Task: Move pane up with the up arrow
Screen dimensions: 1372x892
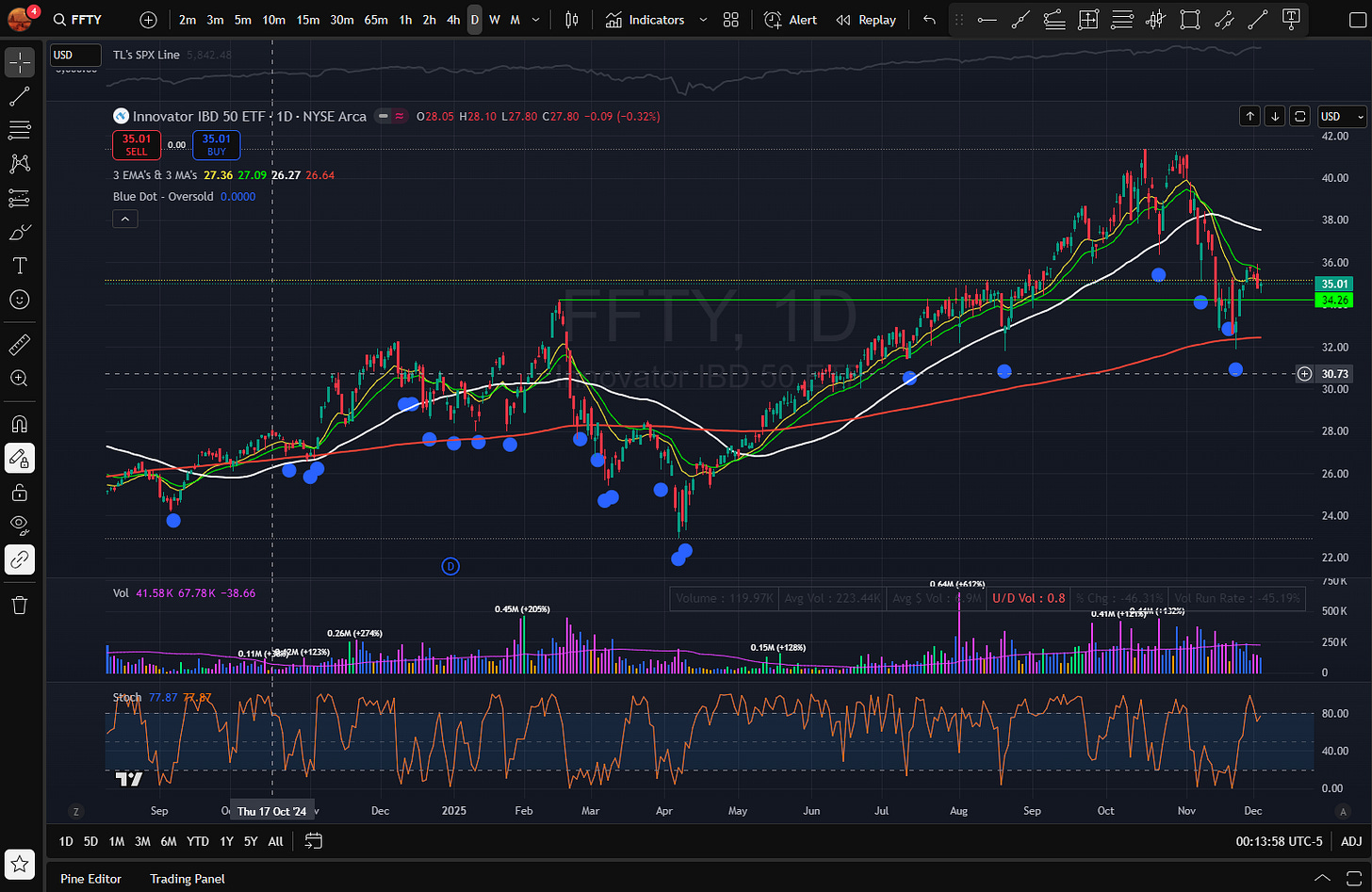Action: click(x=1249, y=116)
